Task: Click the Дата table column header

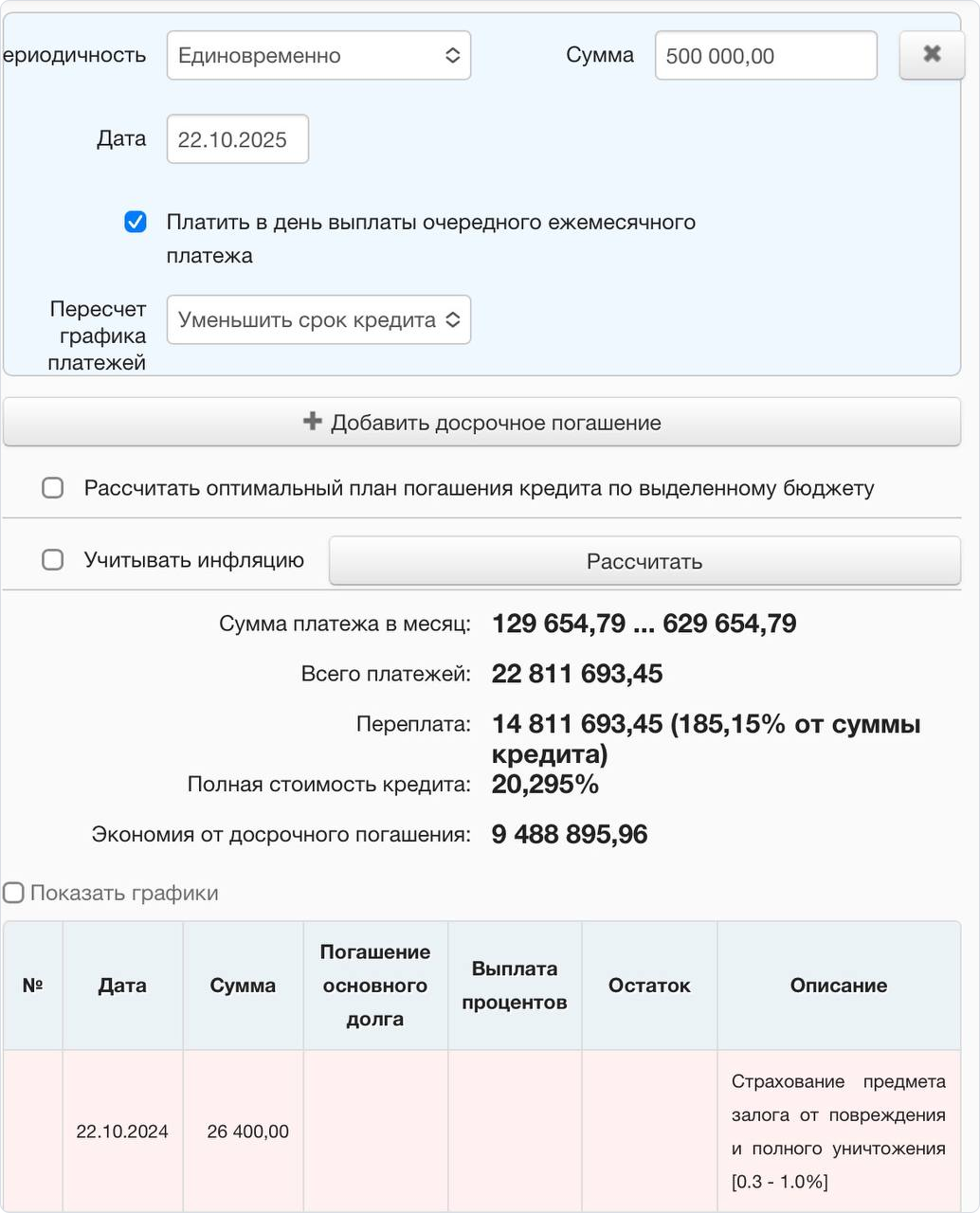Action: pyautogui.click(x=122, y=986)
